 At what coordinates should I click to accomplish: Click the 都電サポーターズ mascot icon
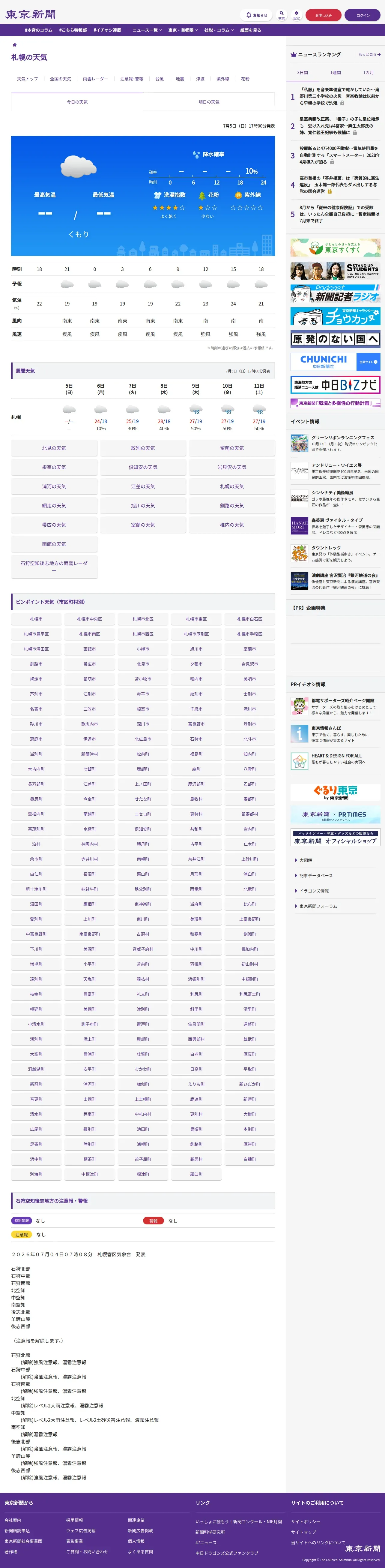point(299,706)
